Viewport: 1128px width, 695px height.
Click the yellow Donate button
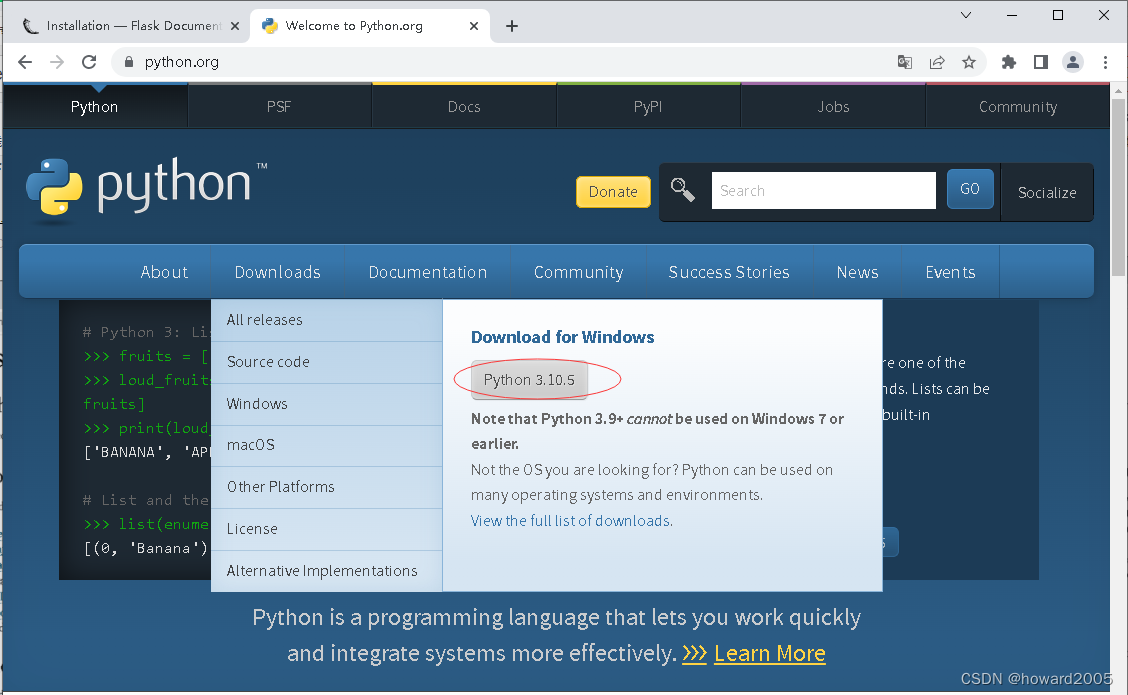pyautogui.click(x=613, y=191)
